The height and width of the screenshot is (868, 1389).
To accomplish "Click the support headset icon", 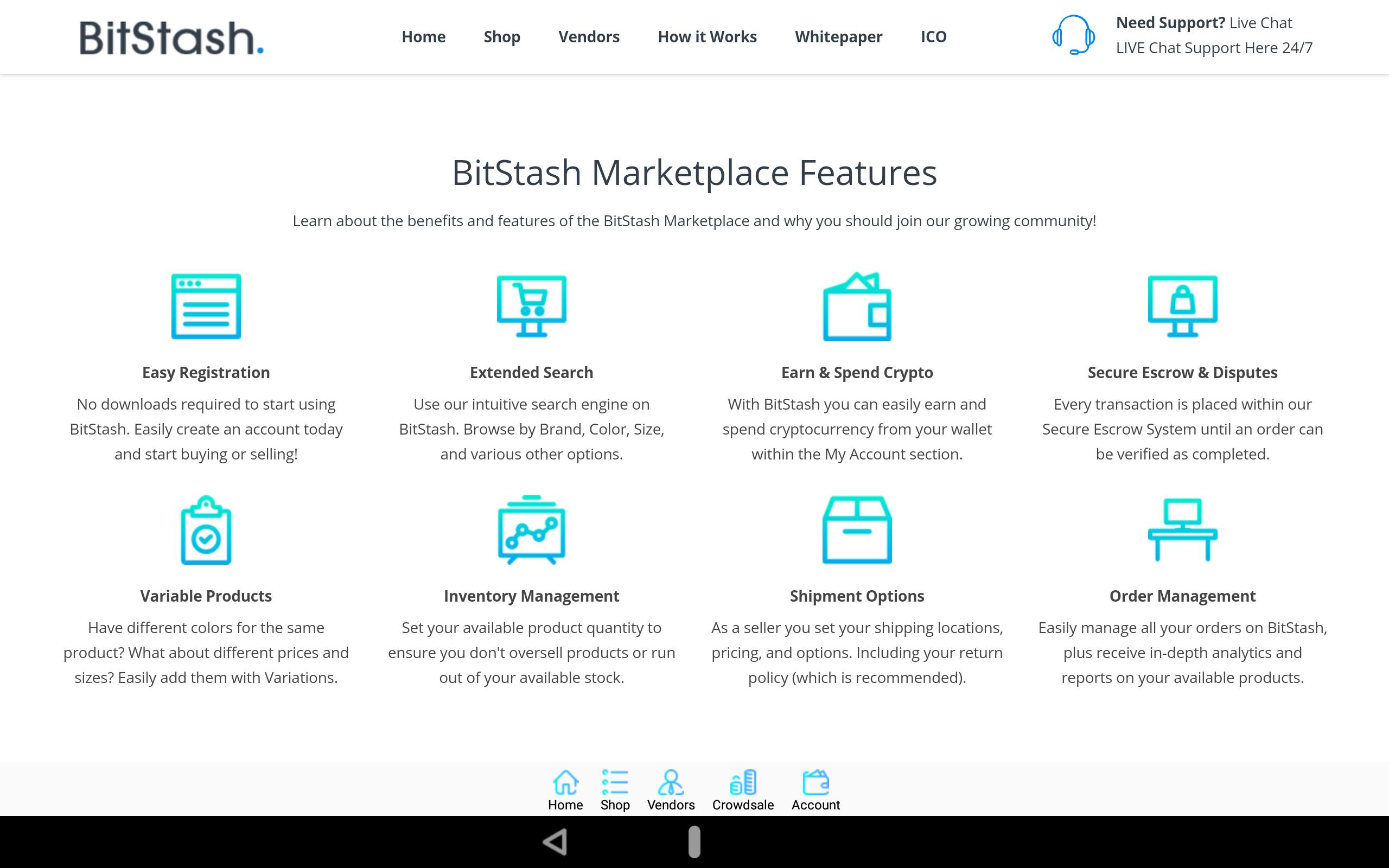I will (1073, 34).
